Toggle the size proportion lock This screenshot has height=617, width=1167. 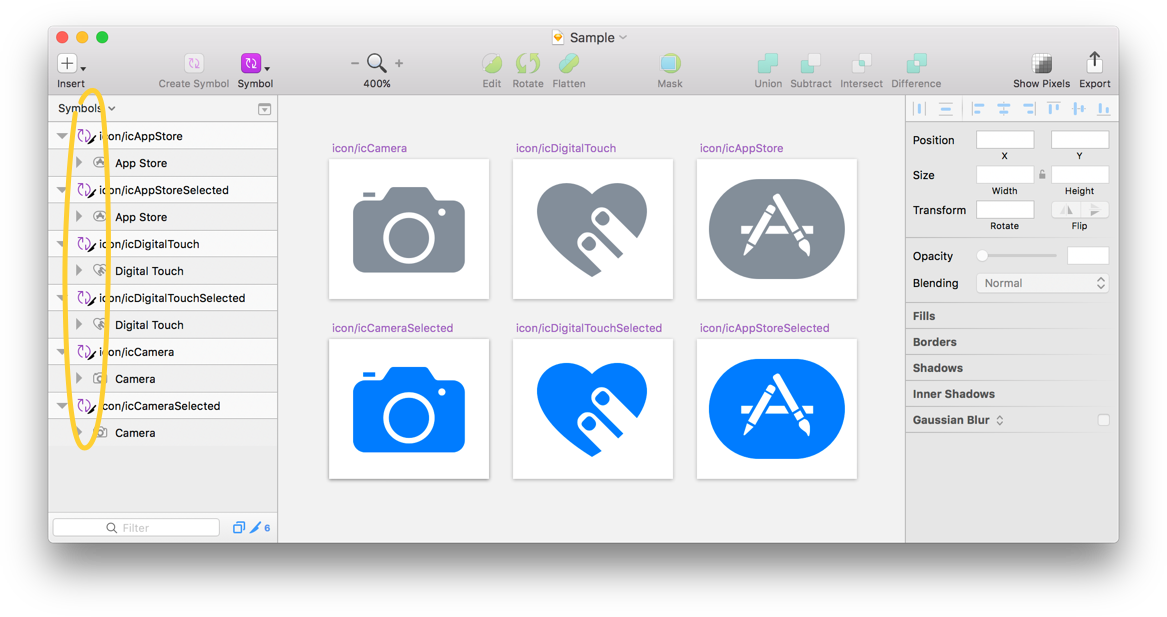[x=1042, y=175]
